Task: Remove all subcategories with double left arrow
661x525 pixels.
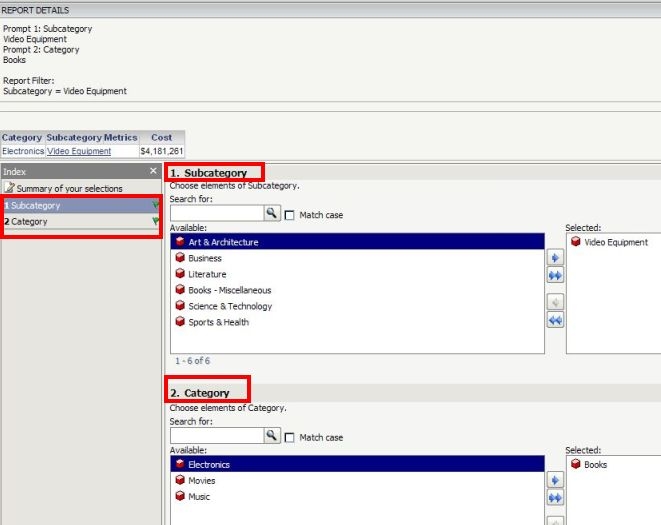Action: point(555,320)
